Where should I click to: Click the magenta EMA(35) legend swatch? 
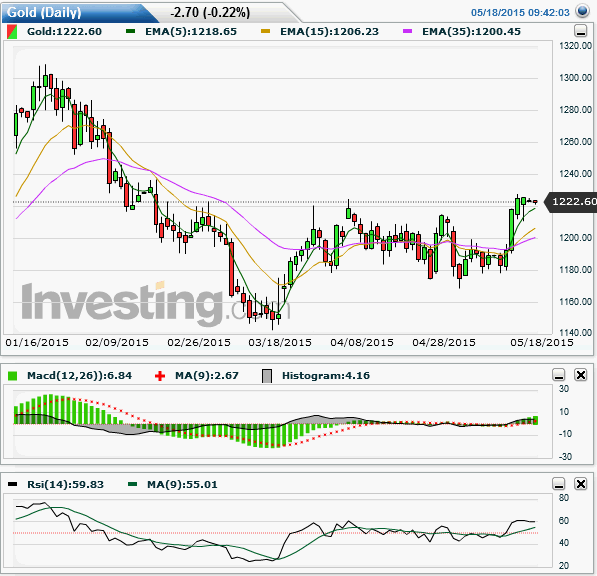[x=407, y=31]
